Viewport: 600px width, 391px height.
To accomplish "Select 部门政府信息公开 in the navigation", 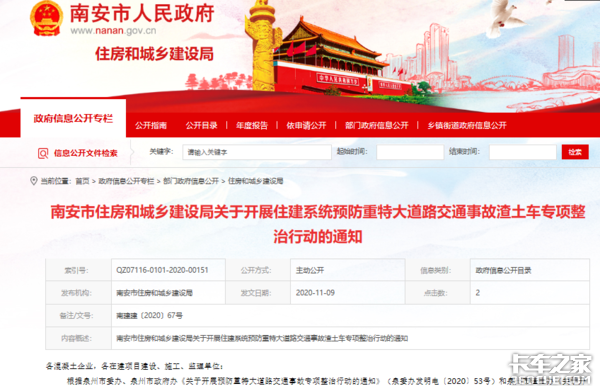I will 377,125.
